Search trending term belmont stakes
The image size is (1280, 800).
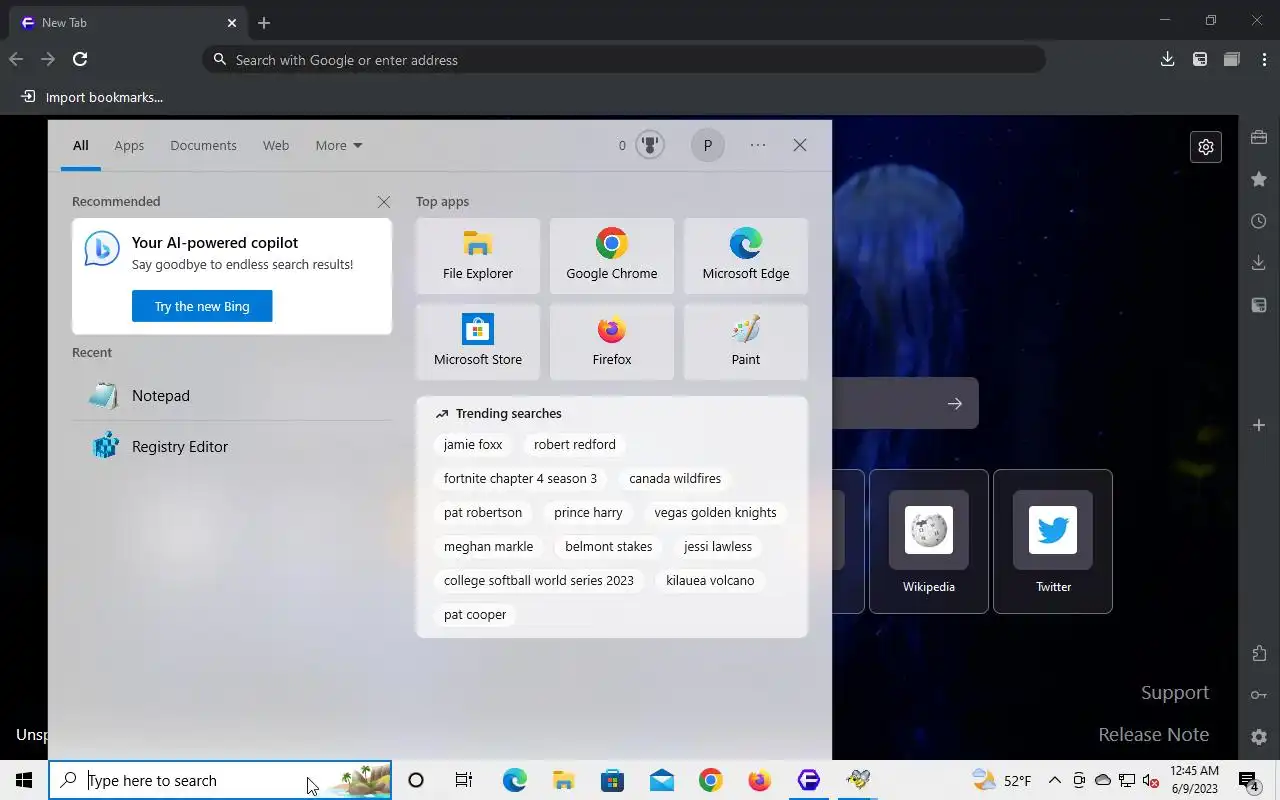pyautogui.click(x=608, y=546)
